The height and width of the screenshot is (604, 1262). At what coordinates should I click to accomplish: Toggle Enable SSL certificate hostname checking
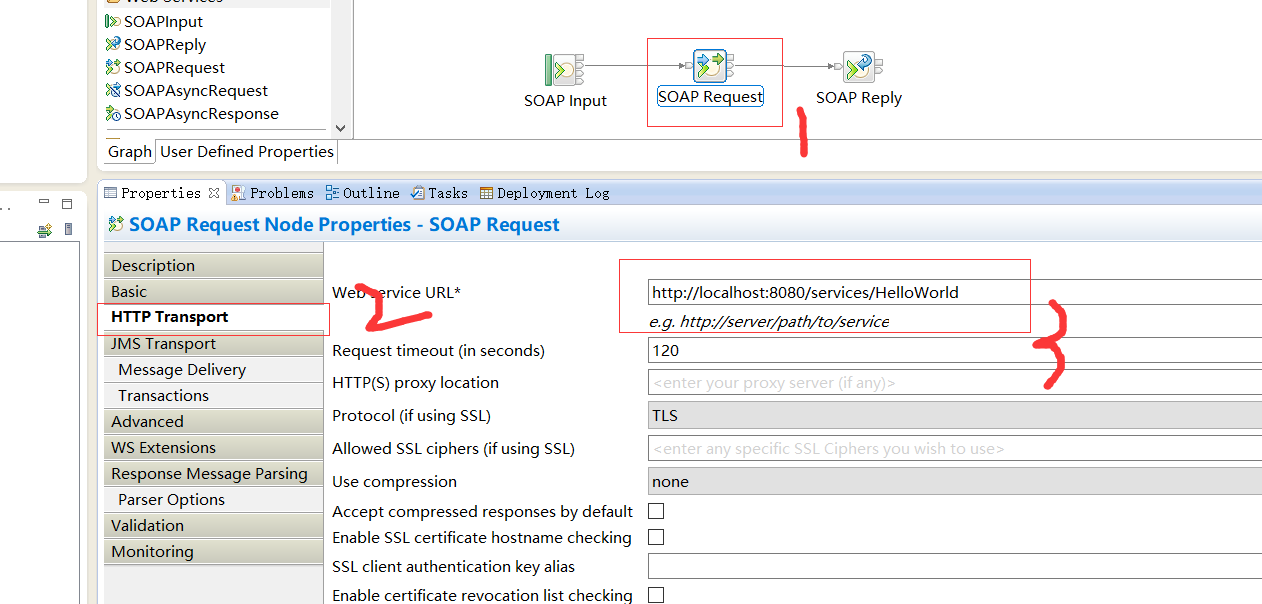tap(656, 537)
